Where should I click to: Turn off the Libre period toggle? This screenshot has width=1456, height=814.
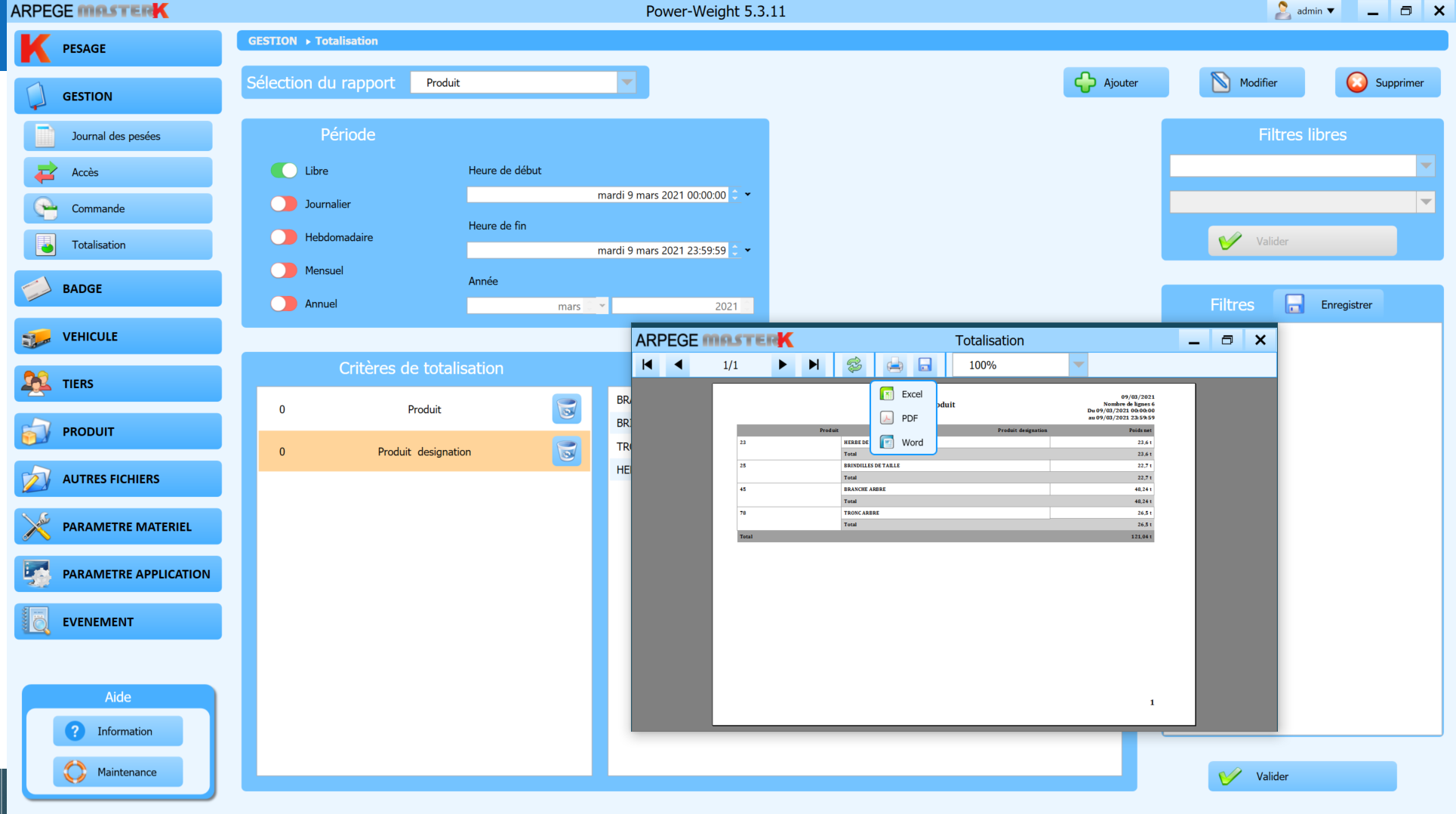[284, 171]
